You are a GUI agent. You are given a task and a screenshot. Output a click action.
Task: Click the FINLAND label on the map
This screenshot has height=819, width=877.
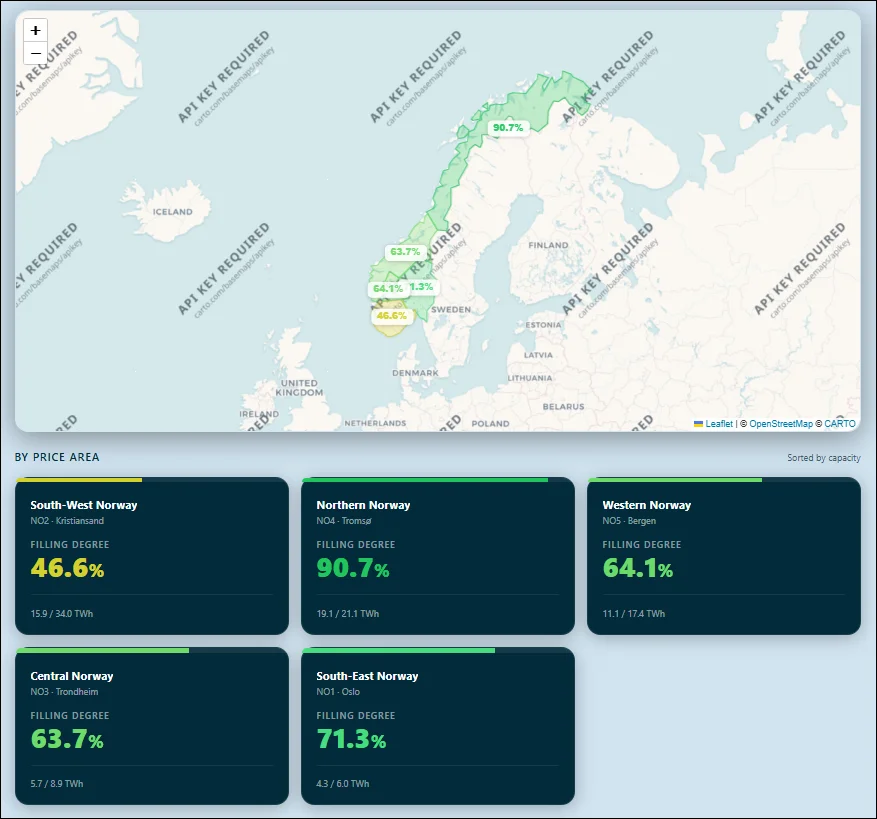548,245
